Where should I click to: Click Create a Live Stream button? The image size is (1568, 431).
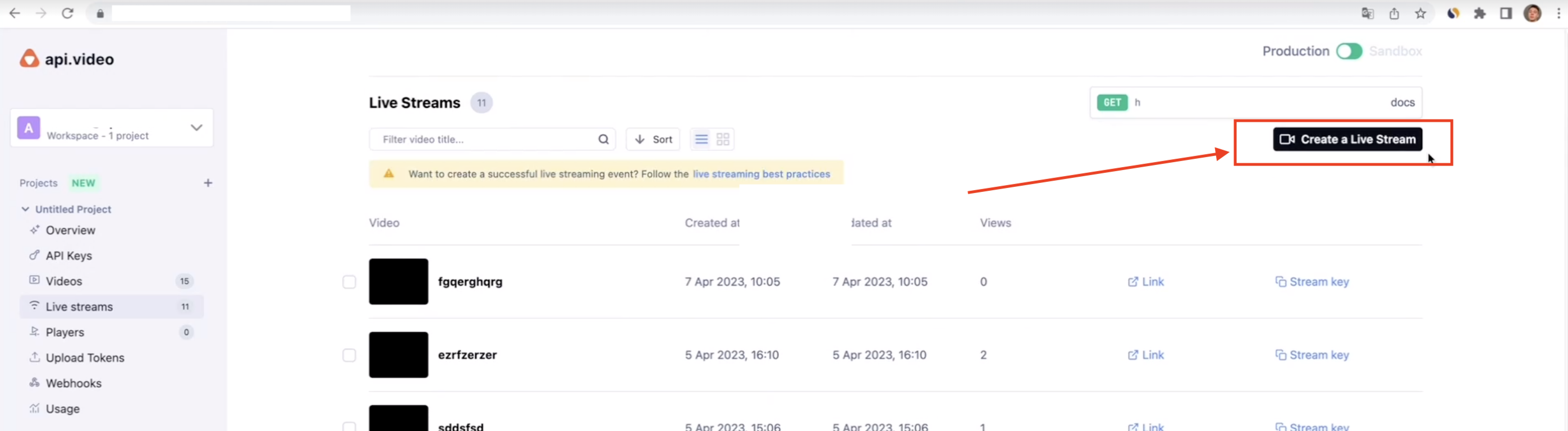[1347, 139]
